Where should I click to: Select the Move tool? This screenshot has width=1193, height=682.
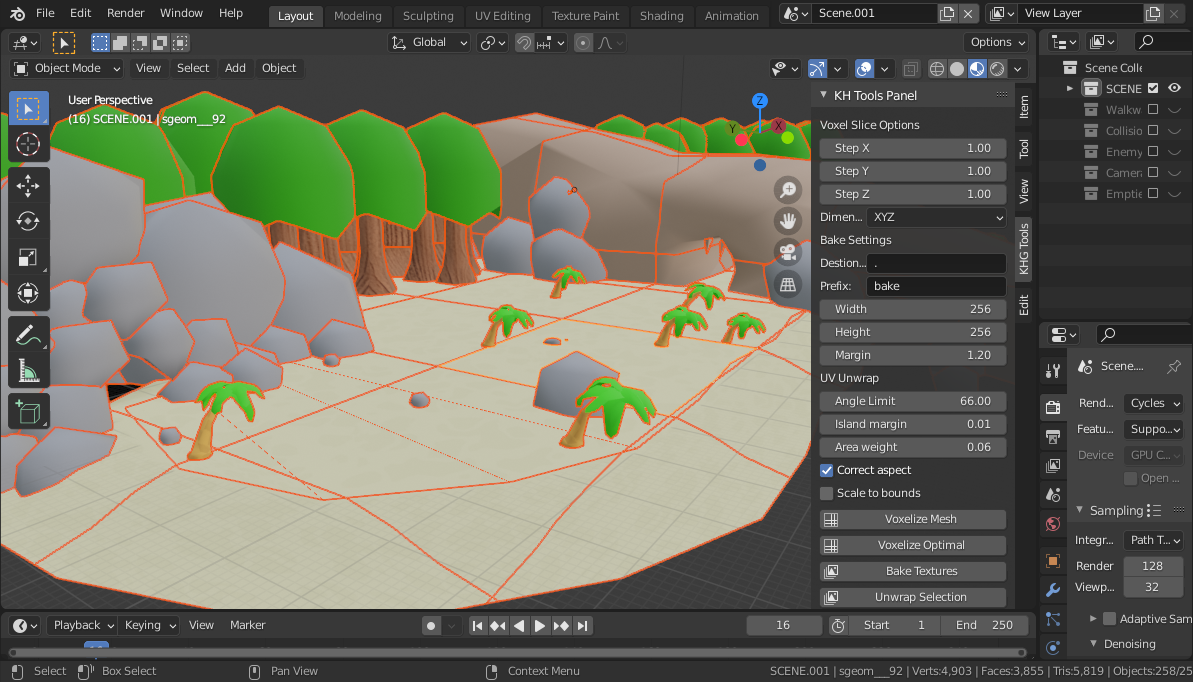pos(29,186)
